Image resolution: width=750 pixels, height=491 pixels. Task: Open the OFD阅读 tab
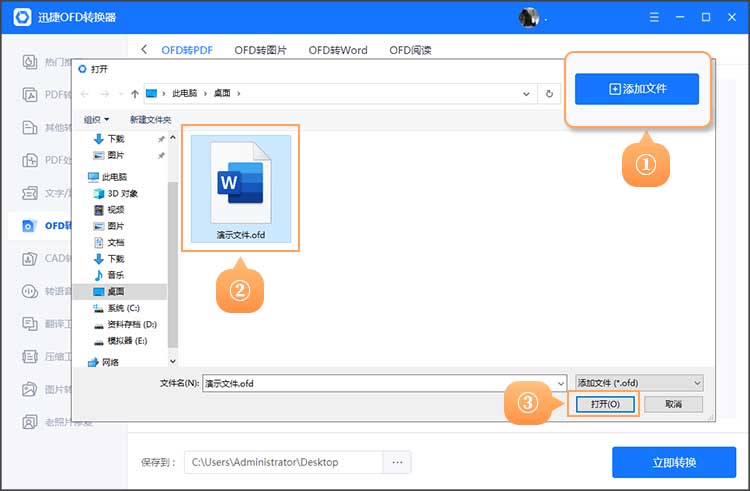[x=410, y=50]
